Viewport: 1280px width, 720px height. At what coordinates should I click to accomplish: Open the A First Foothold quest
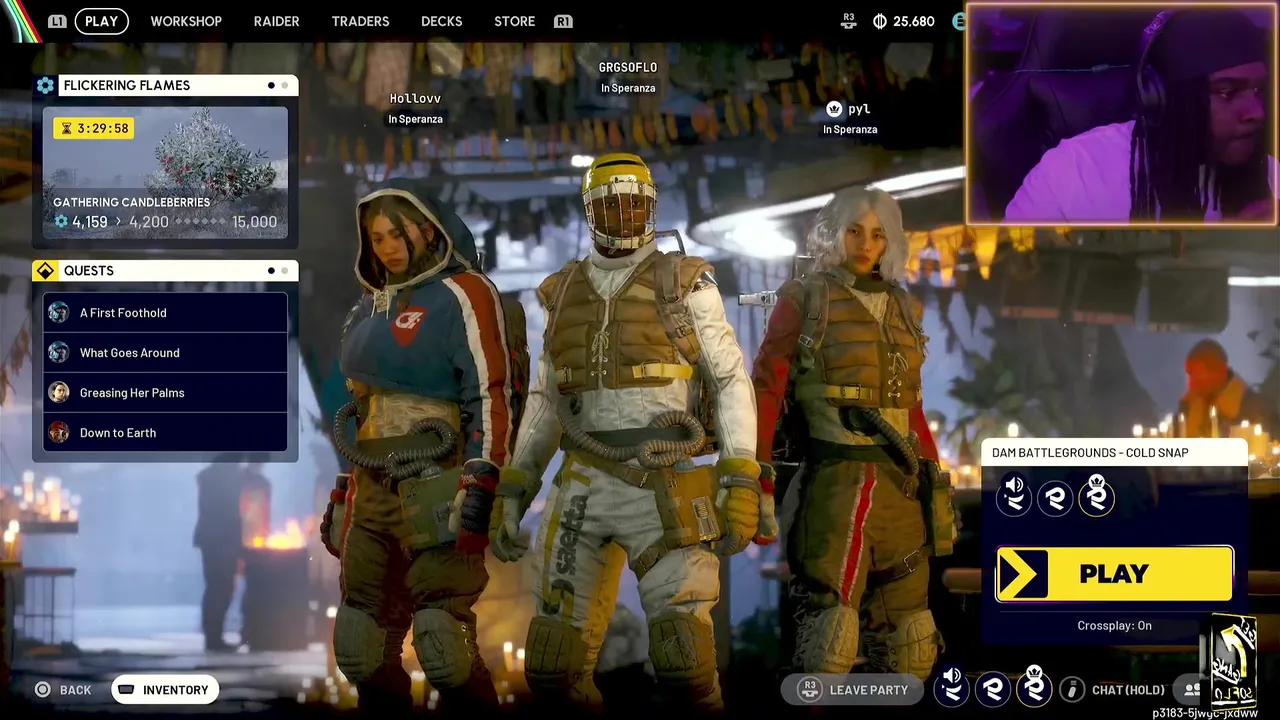tap(165, 313)
